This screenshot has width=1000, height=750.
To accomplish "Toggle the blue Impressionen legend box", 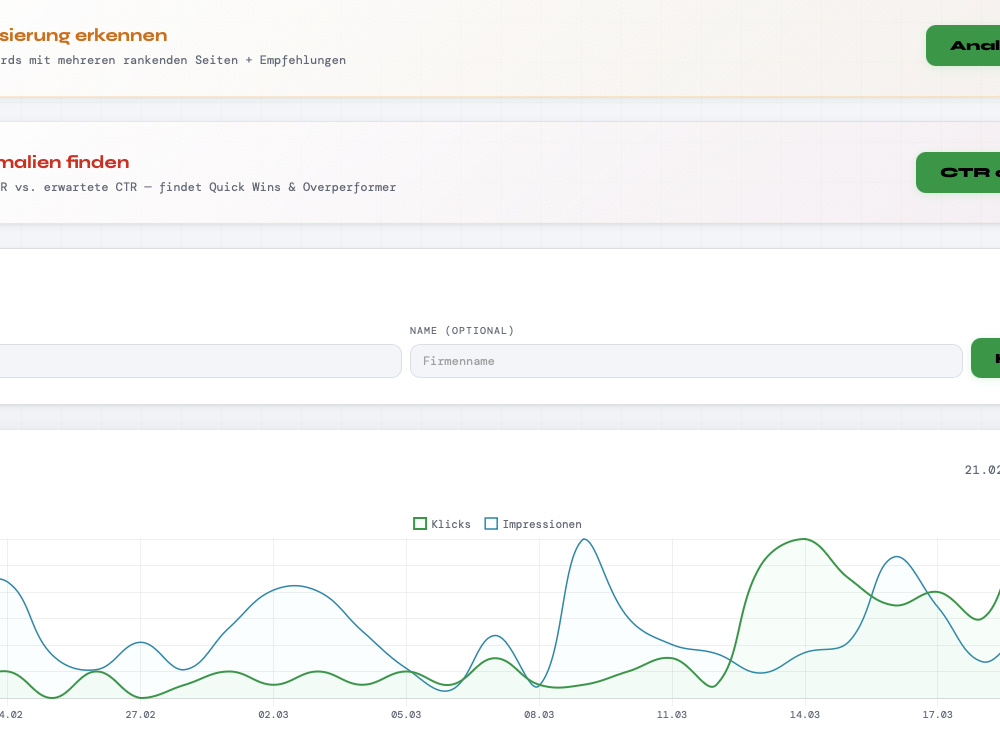I will click(491, 524).
